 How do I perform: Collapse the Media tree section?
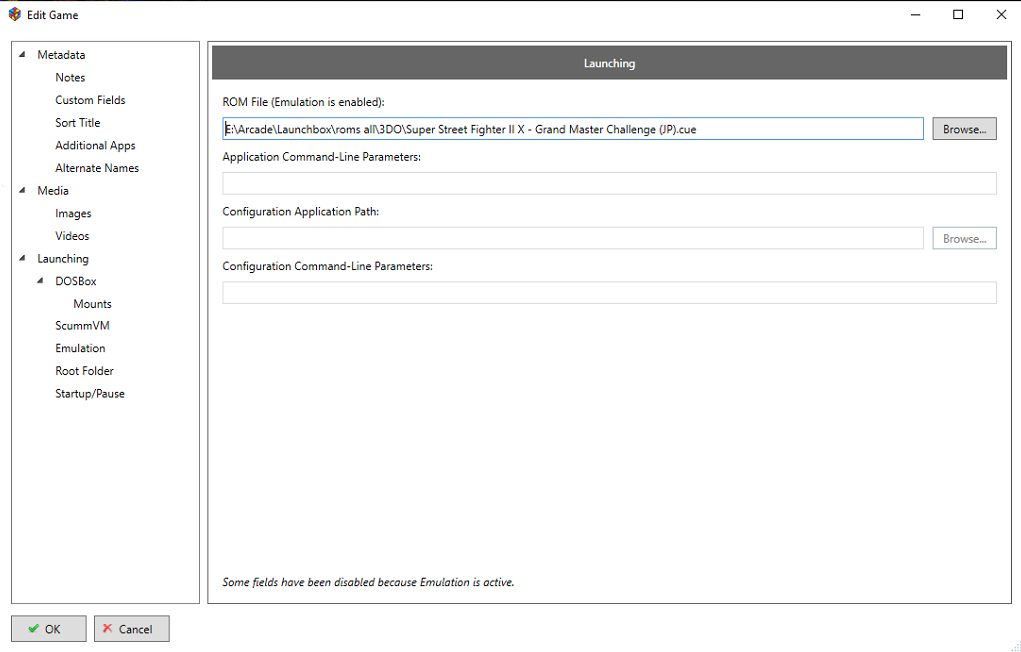[x=23, y=190]
